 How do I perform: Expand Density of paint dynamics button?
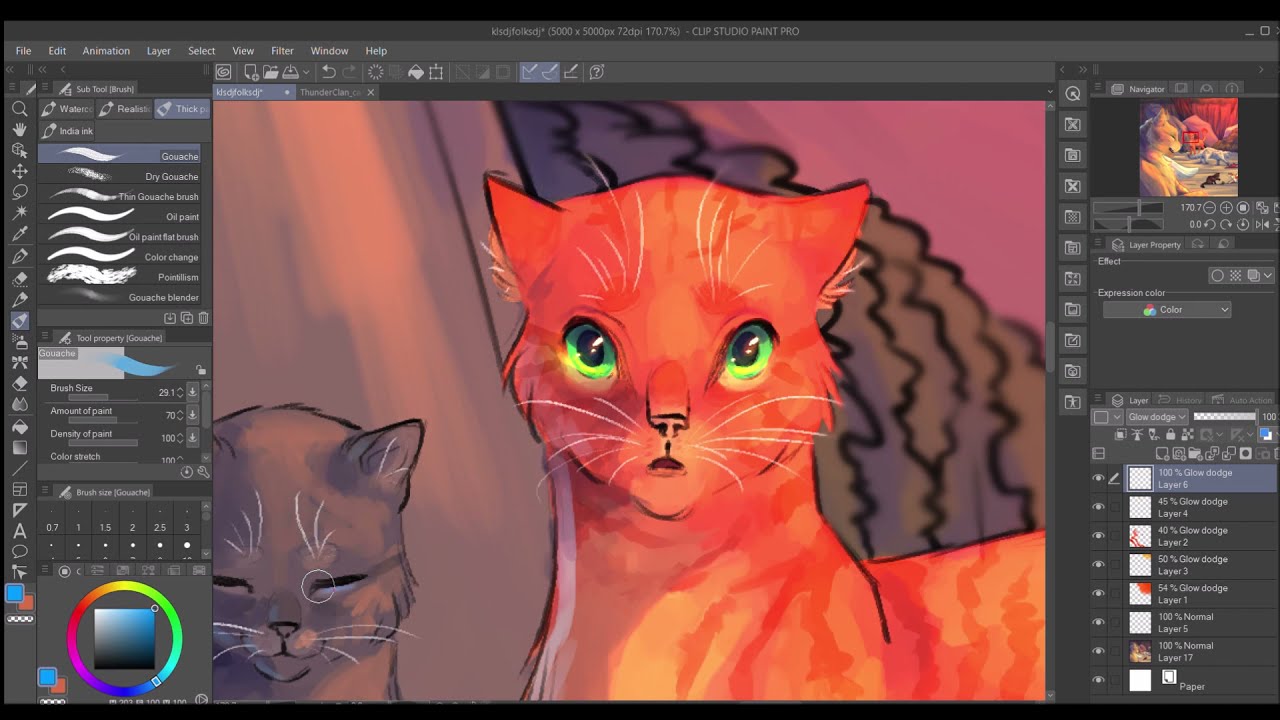193,438
